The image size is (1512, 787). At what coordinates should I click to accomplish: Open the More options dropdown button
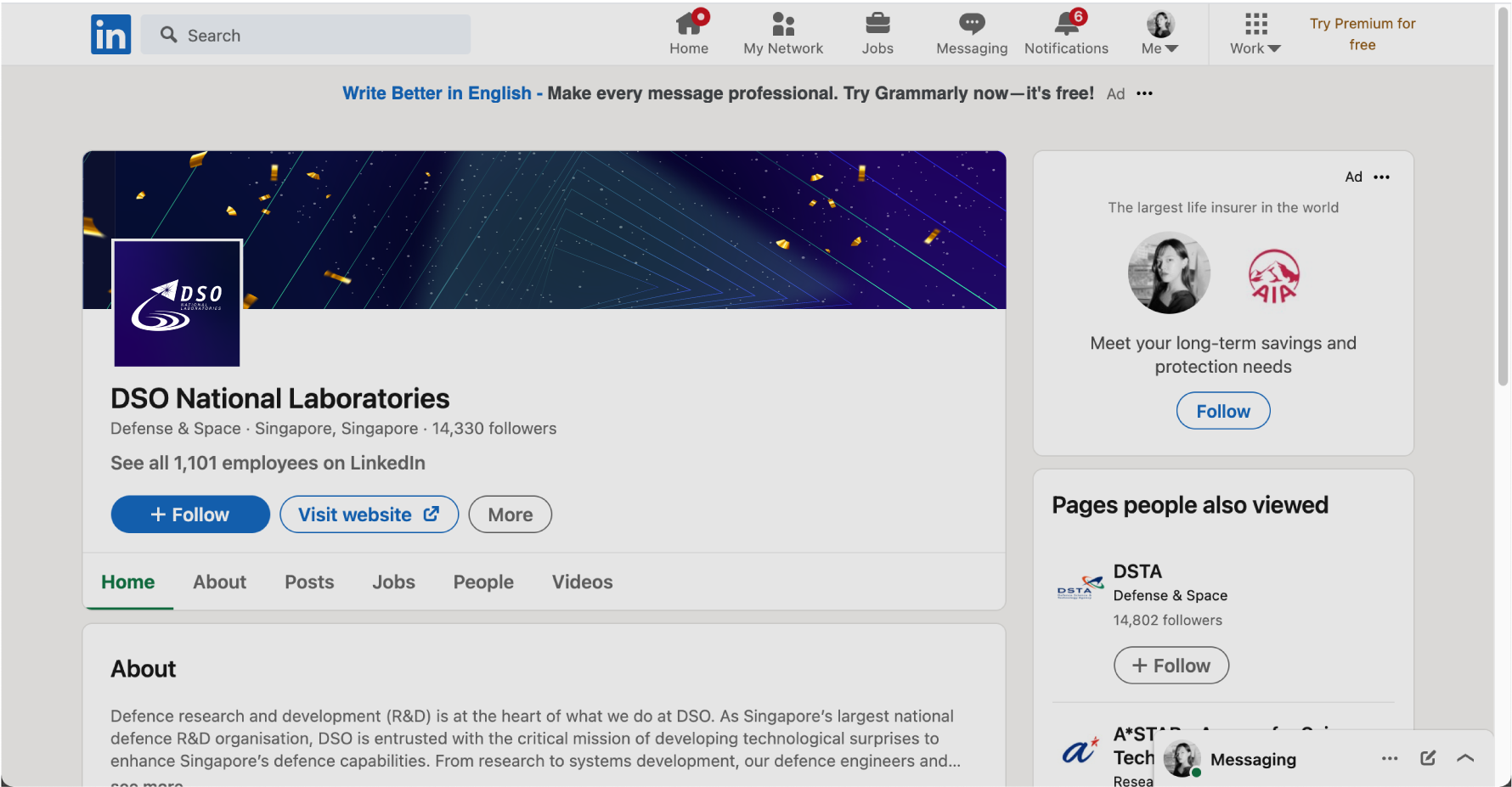tap(511, 514)
